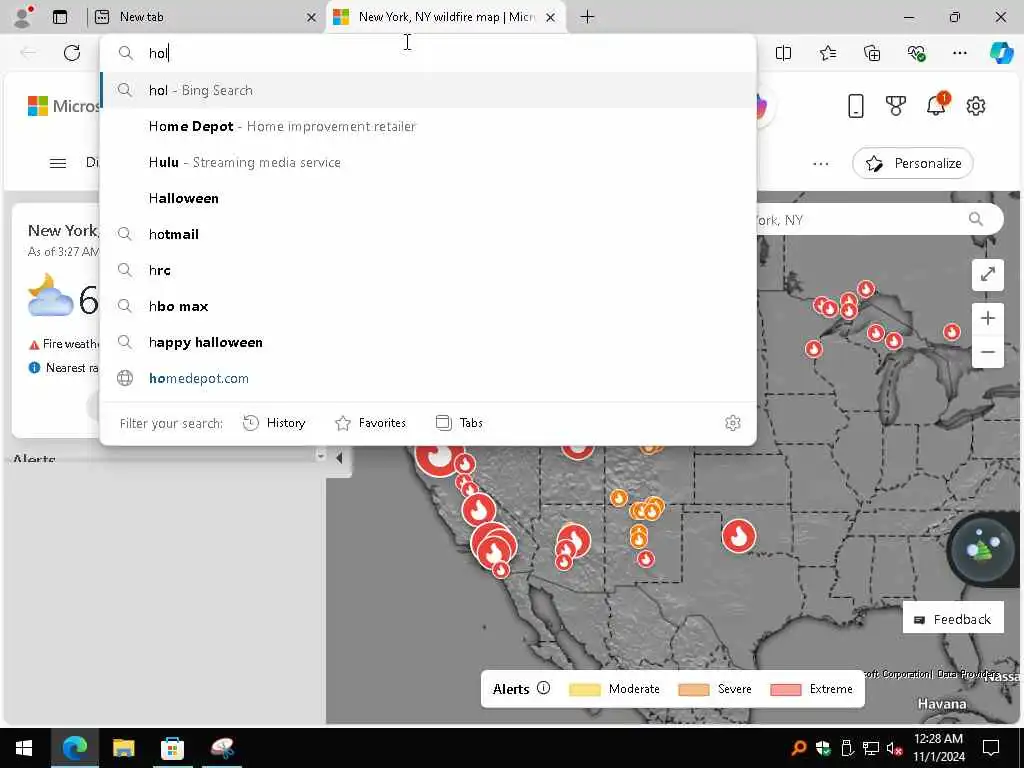Open Microsoft Edge from the taskbar
The image size is (1024, 768).
point(74,748)
